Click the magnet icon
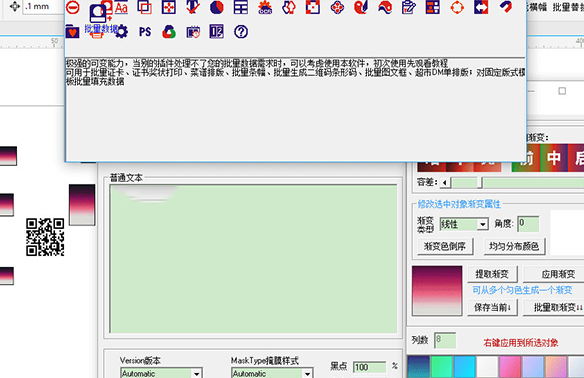Image resolution: width=584 pixels, height=378 pixels. click(505, 7)
